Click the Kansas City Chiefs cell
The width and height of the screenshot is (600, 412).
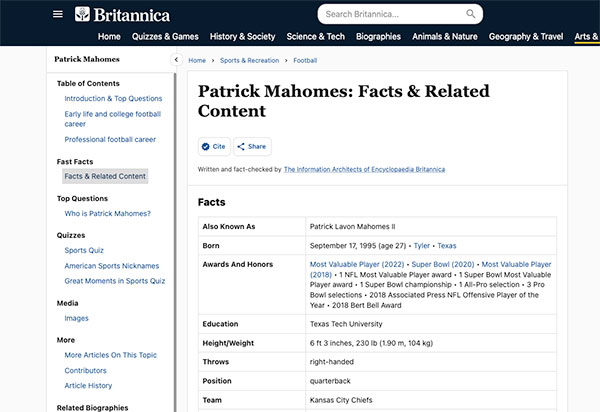coord(431,400)
